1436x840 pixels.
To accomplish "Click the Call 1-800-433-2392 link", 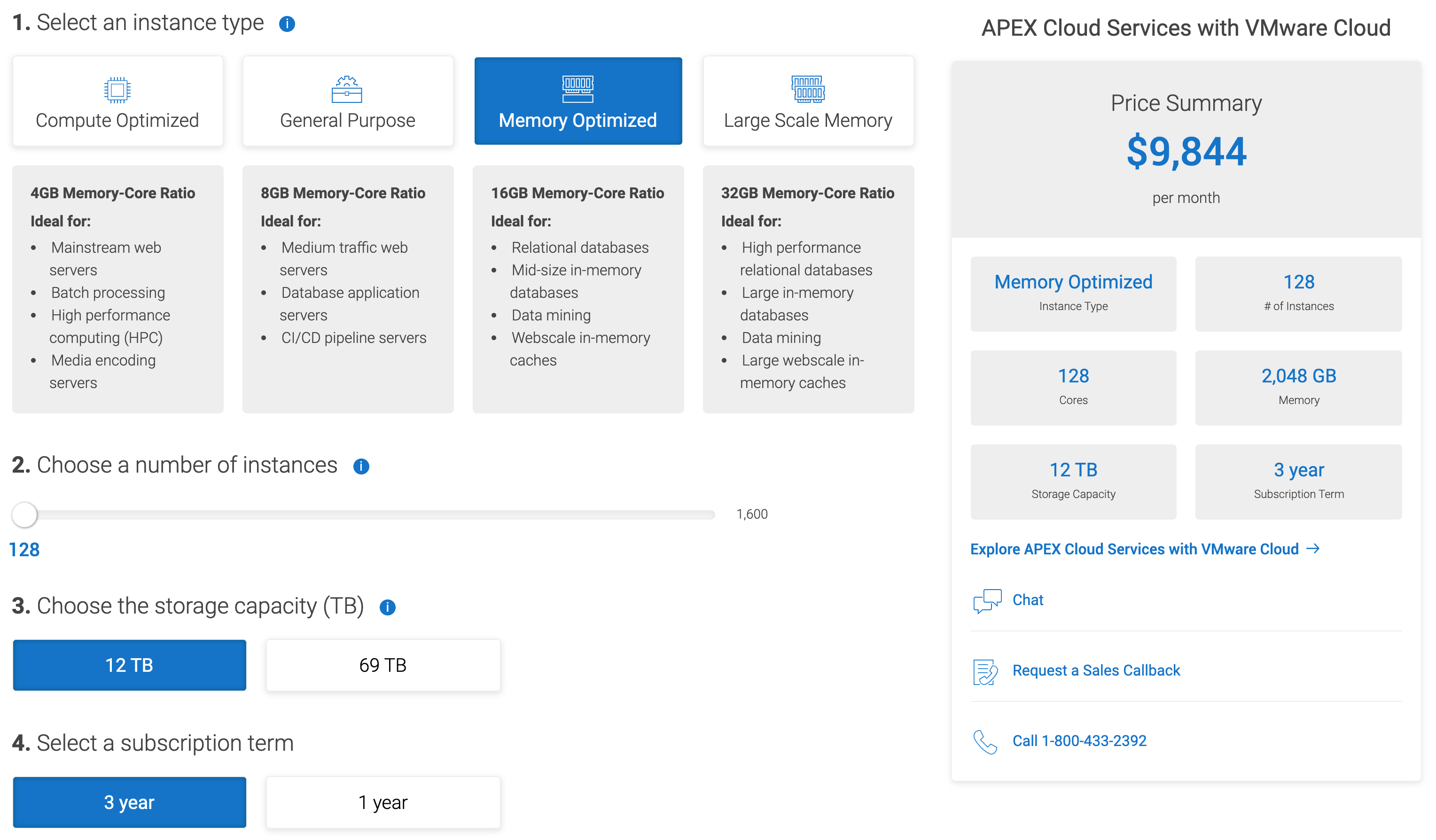I will pyautogui.click(x=1079, y=741).
